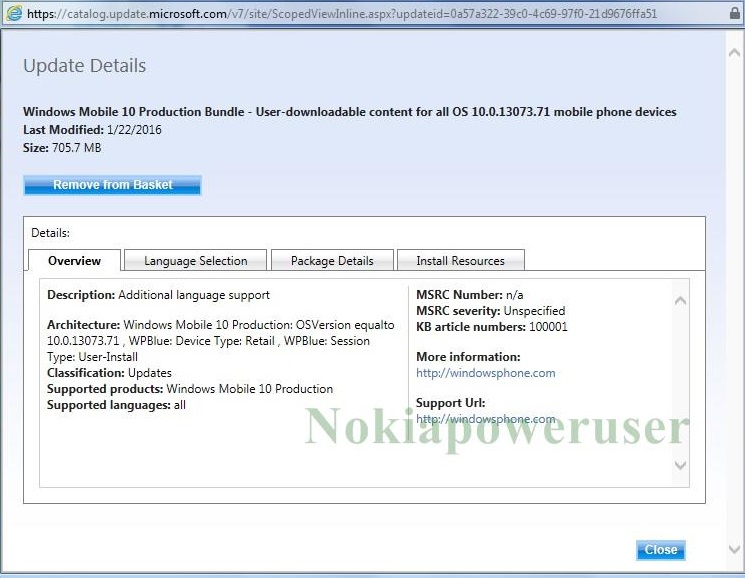
Task: Remove update from basket
Action: tap(113, 185)
